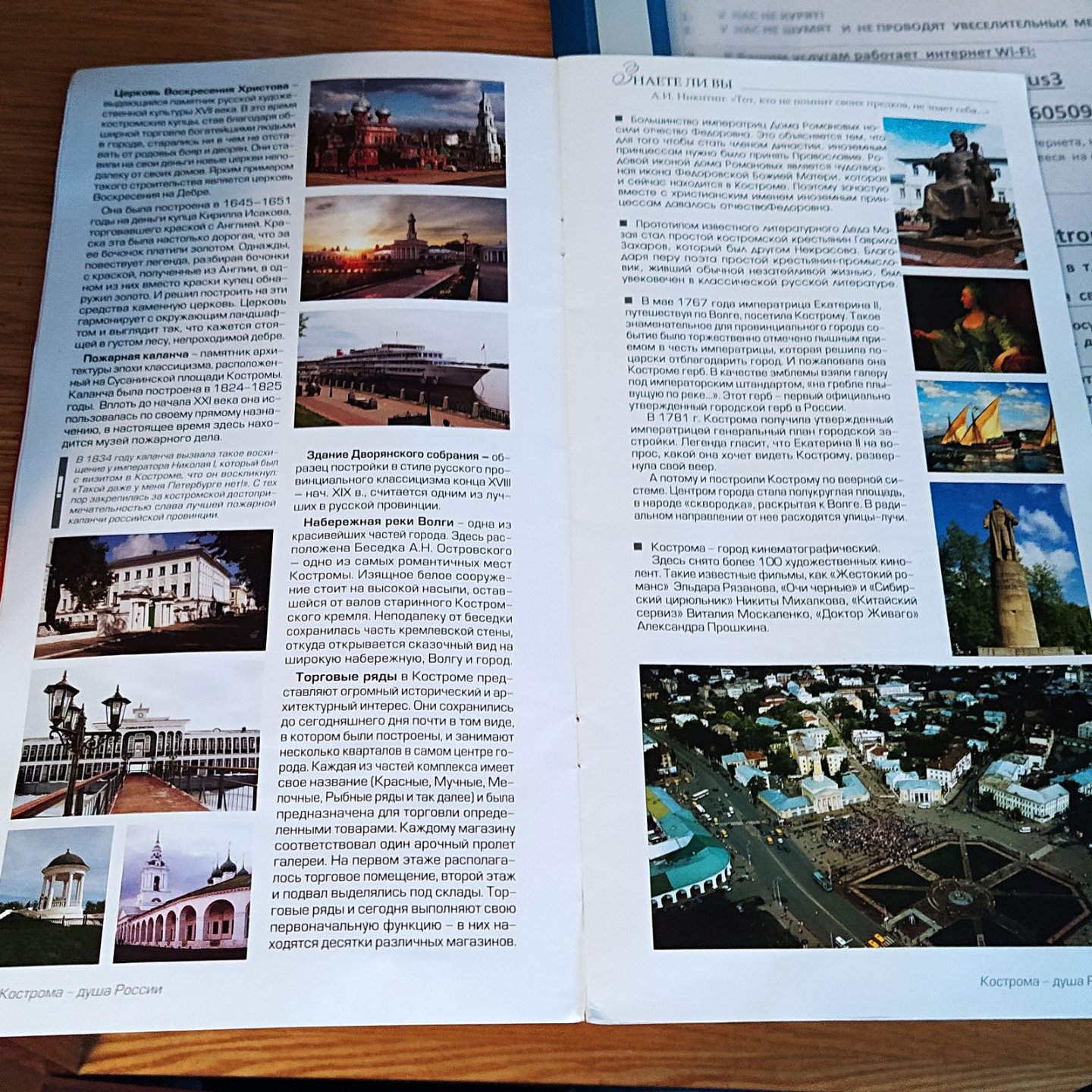Screen dimensions: 1092x1092
Task: Click the heading 'Церковь Воскресения Христова'
Action: (202, 90)
